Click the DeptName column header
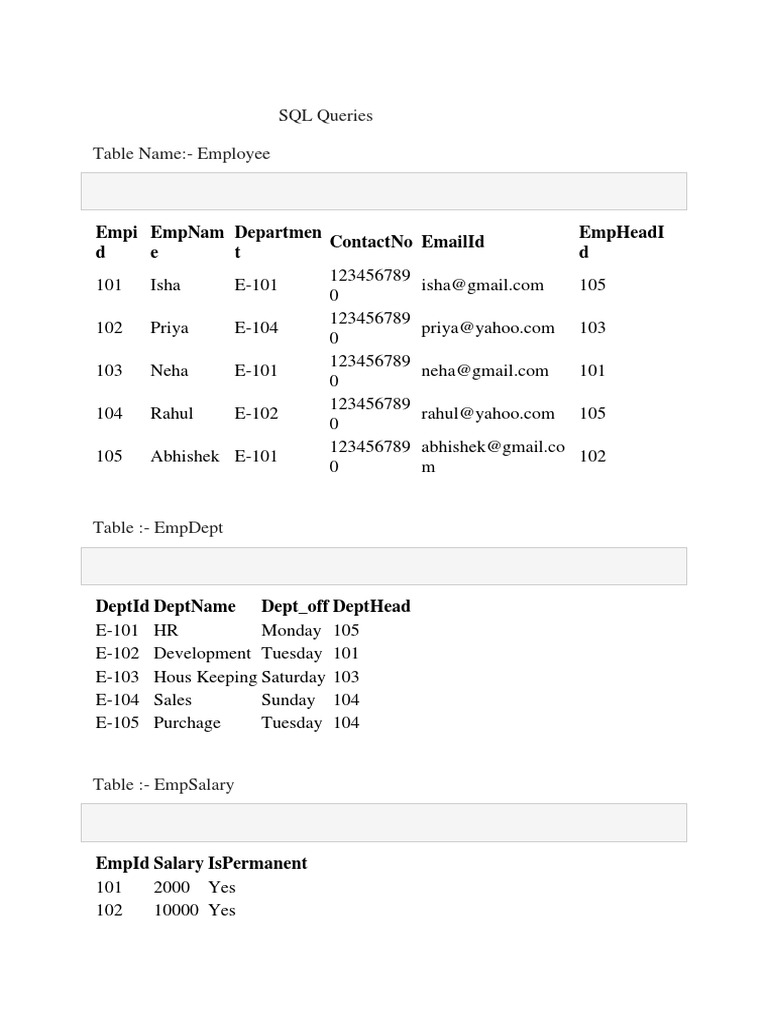768x1024 pixels. point(195,606)
